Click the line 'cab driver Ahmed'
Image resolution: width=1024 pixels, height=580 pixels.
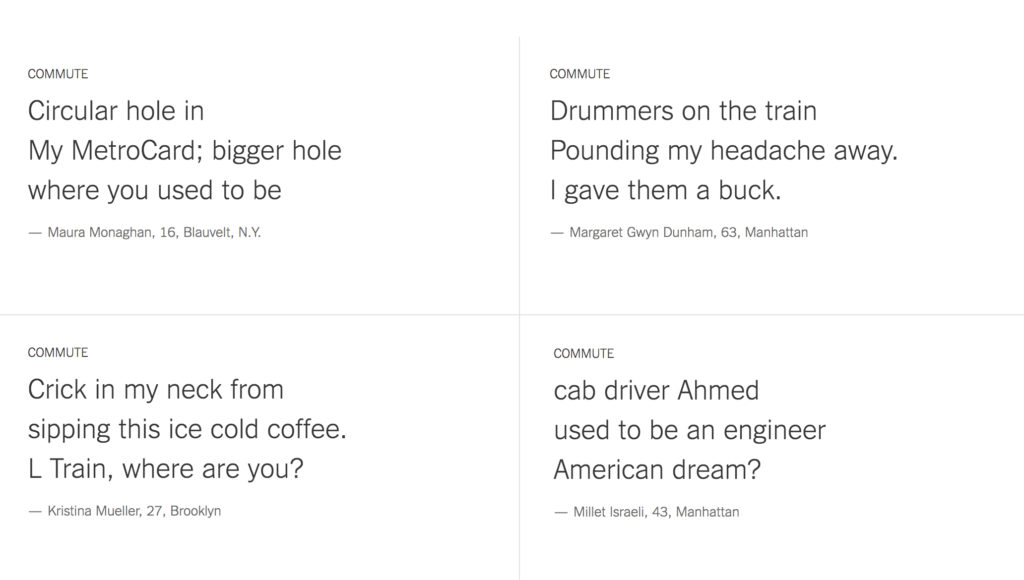pos(656,391)
